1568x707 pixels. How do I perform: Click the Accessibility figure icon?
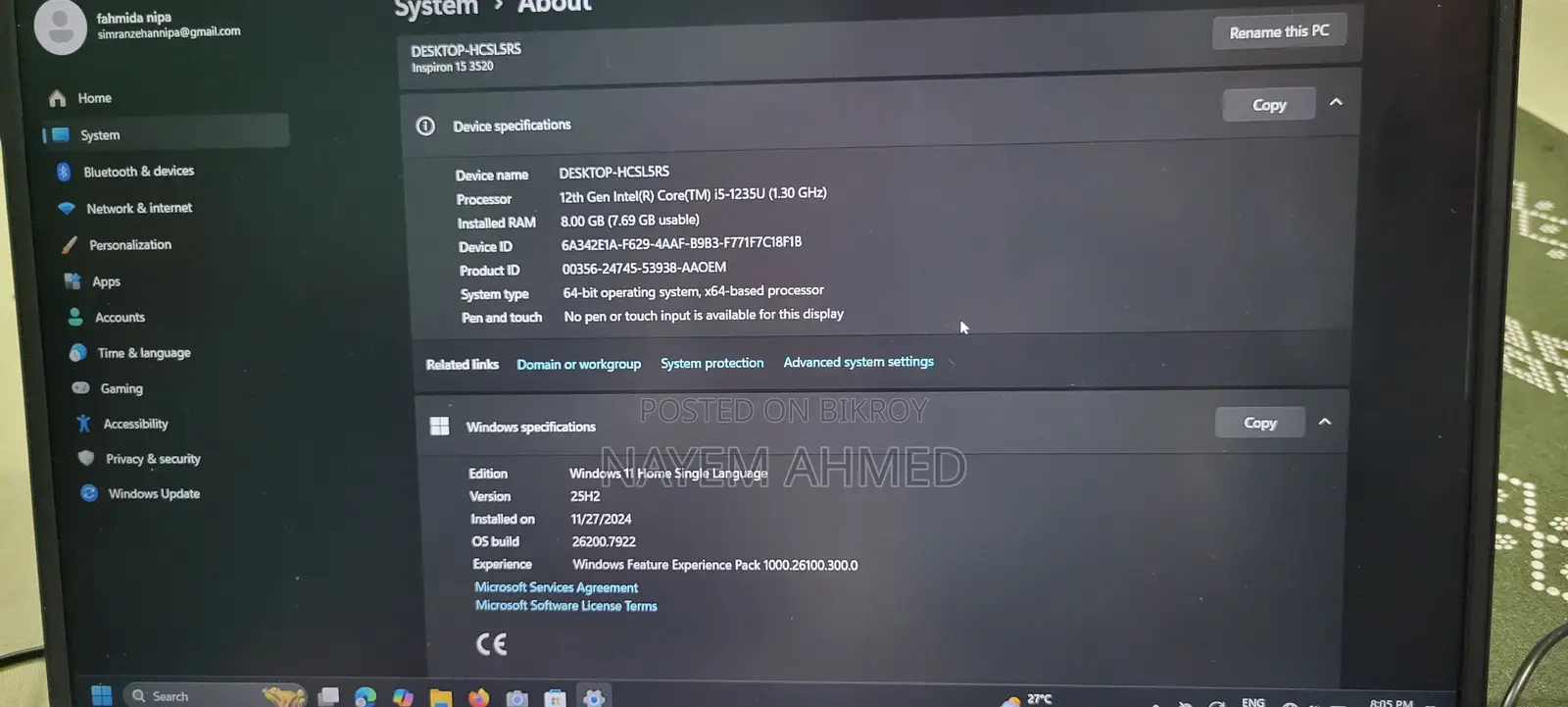pyautogui.click(x=83, y=424)
